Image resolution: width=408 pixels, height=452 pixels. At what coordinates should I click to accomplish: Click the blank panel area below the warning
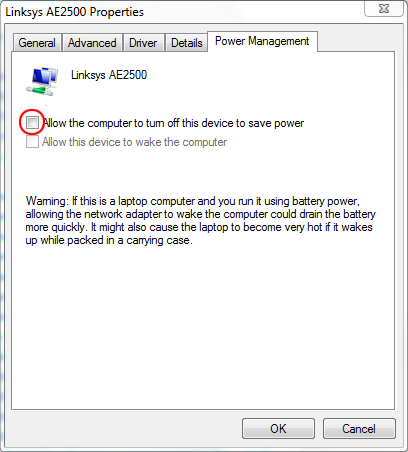(203, 327)
